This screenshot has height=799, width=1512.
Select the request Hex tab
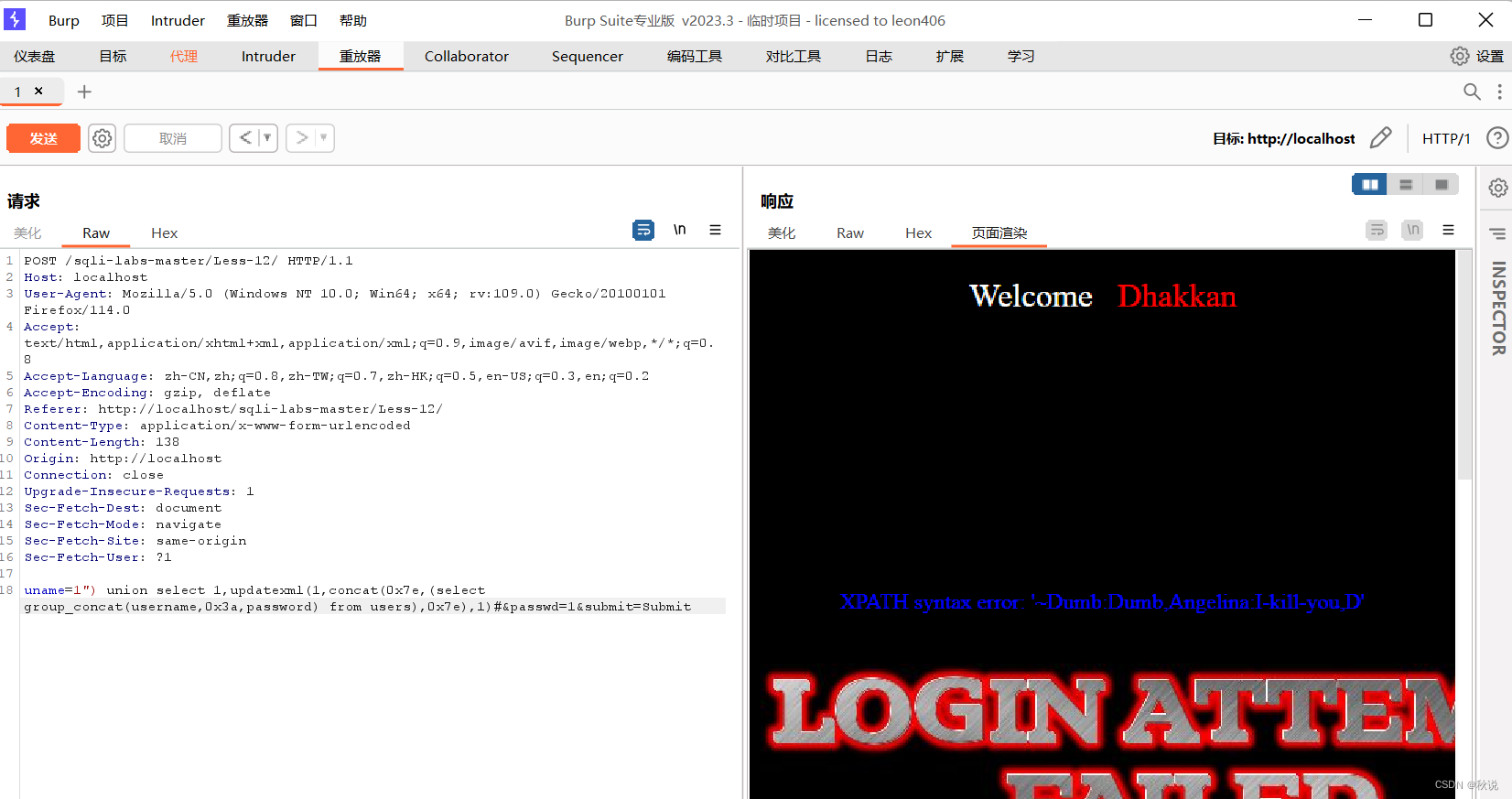click(165, 233)
